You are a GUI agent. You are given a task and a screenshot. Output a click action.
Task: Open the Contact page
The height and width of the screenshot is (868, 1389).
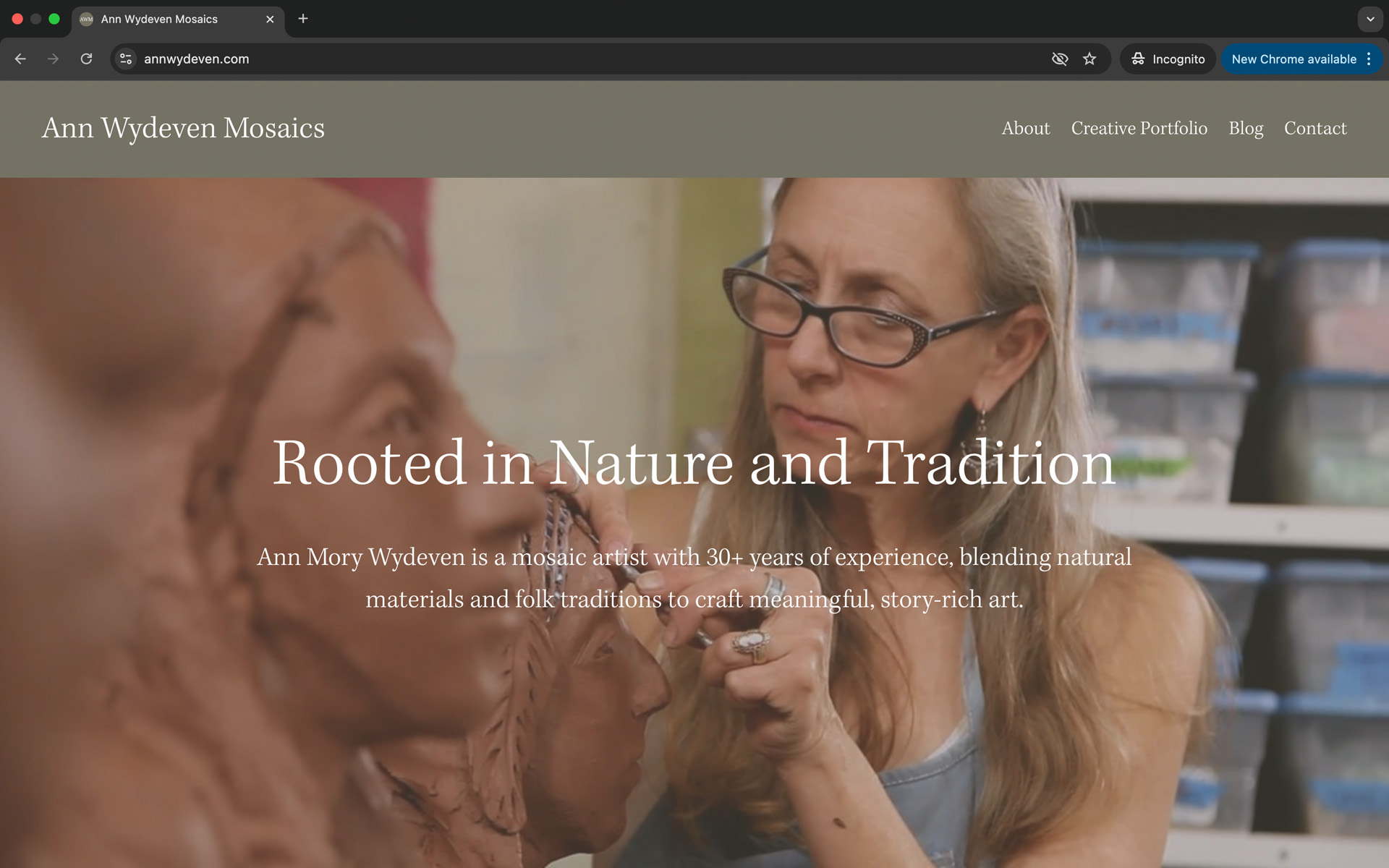[1315, 128]
